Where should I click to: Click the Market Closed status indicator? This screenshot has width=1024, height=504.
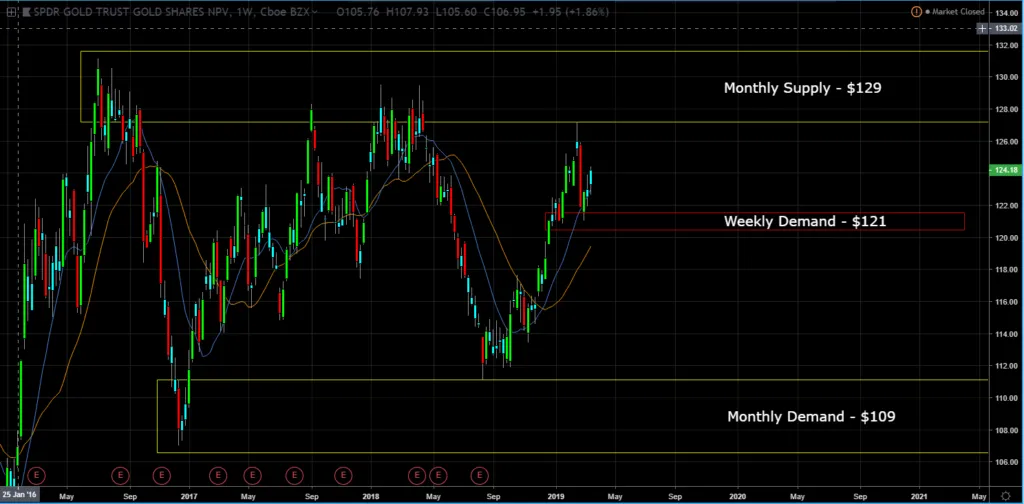click(x=955, y=11)
